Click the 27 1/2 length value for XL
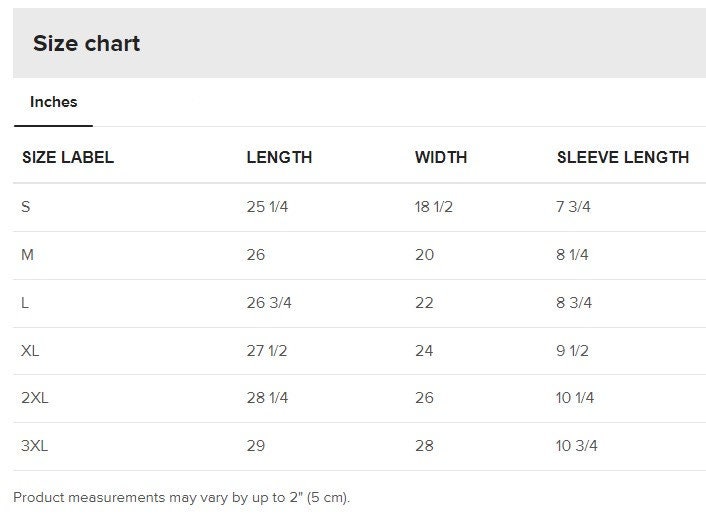The image size is (706, 522). tap(267, 350)
